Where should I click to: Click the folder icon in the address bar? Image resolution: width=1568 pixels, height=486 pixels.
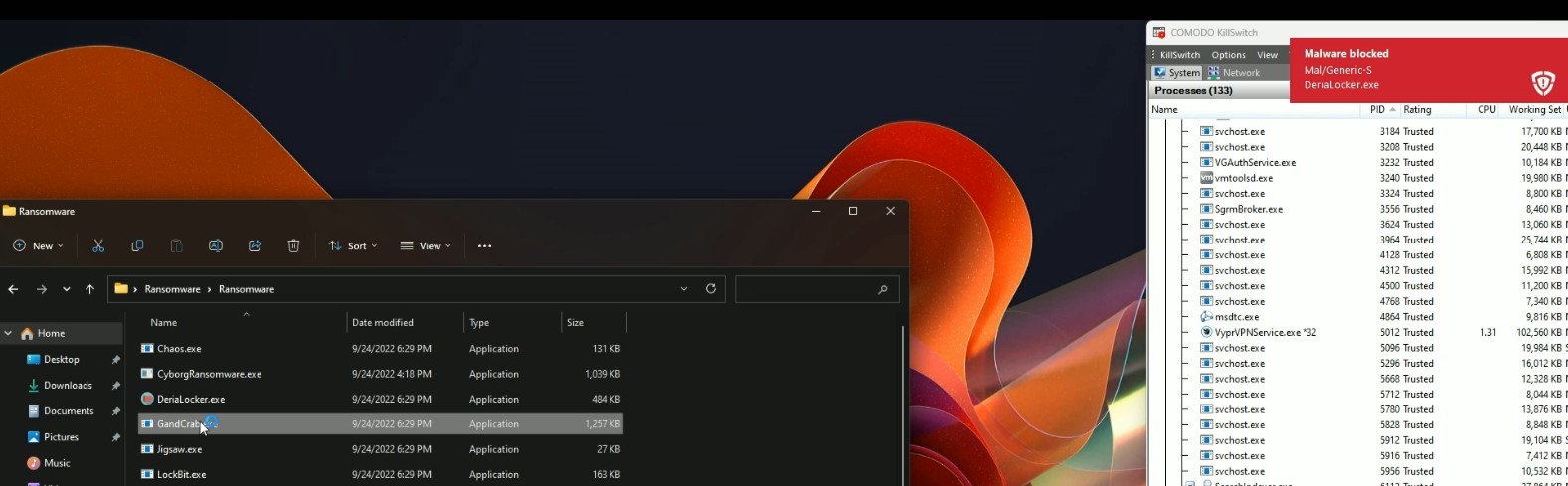point(121,289)
